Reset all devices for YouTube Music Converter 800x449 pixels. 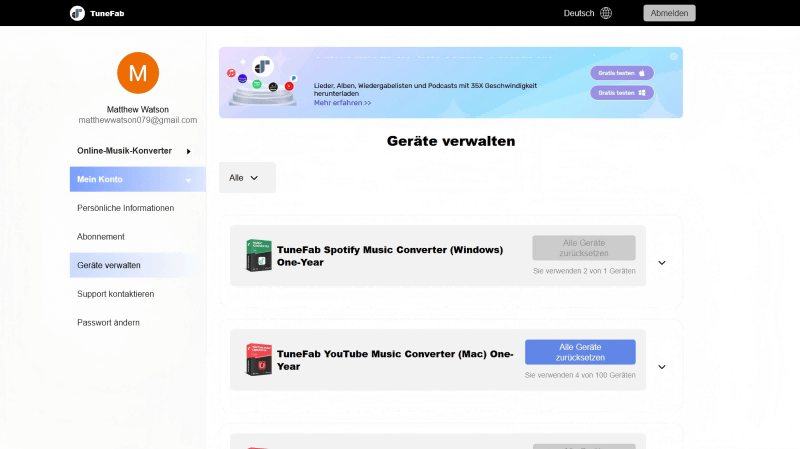point(580,352)
